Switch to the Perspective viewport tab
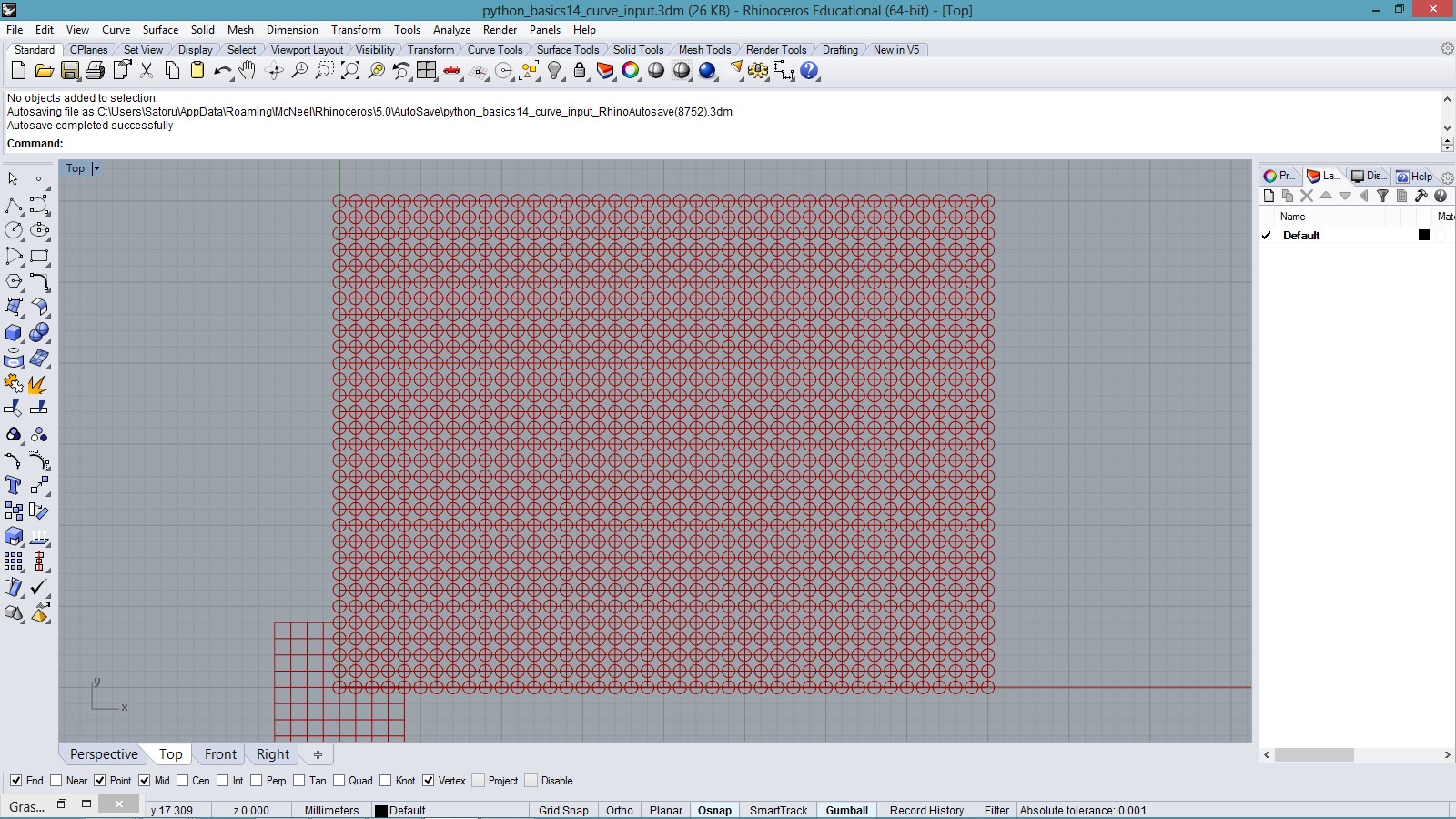1456x819 pixels. tap(104, 754)
